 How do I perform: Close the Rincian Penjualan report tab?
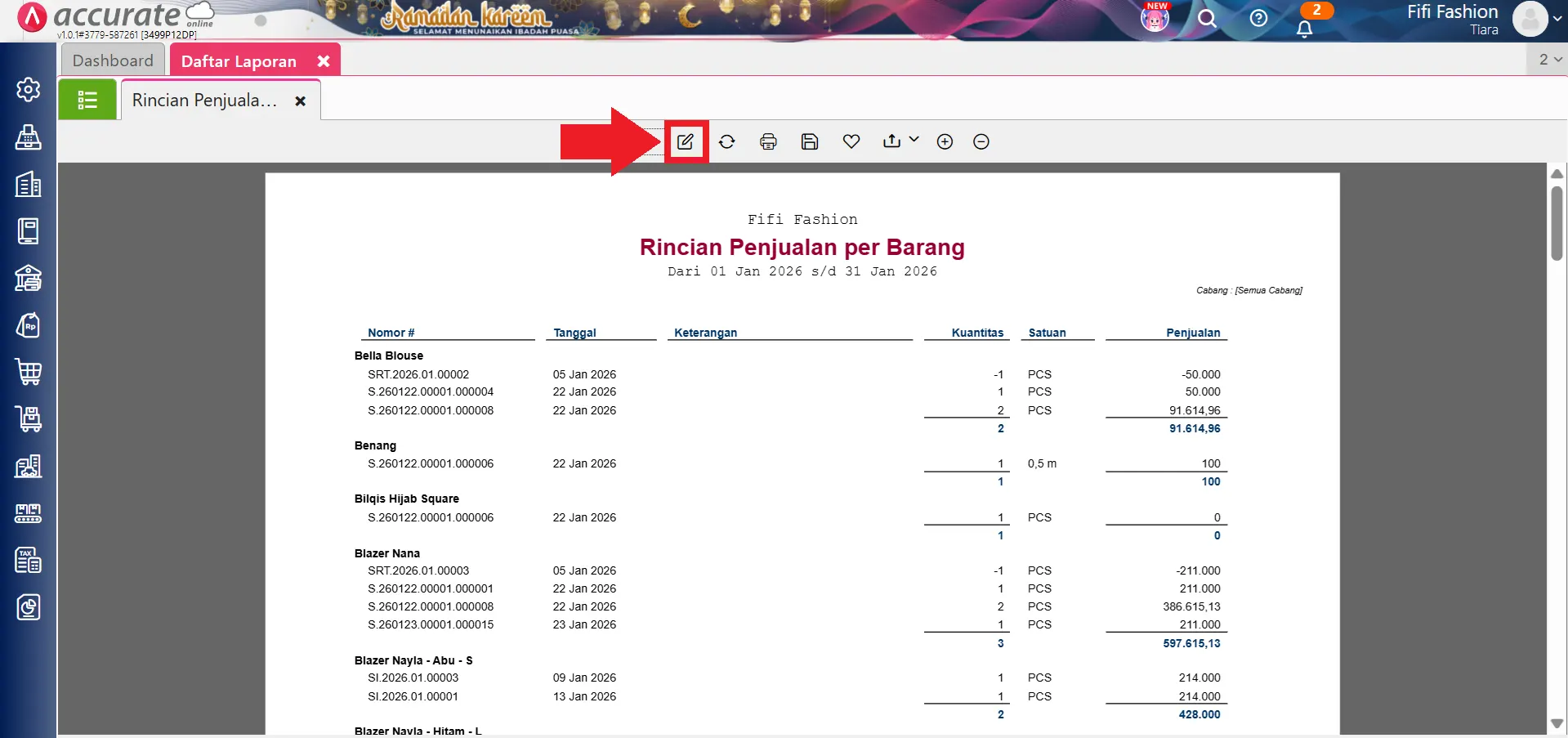[x=301, y=101]
